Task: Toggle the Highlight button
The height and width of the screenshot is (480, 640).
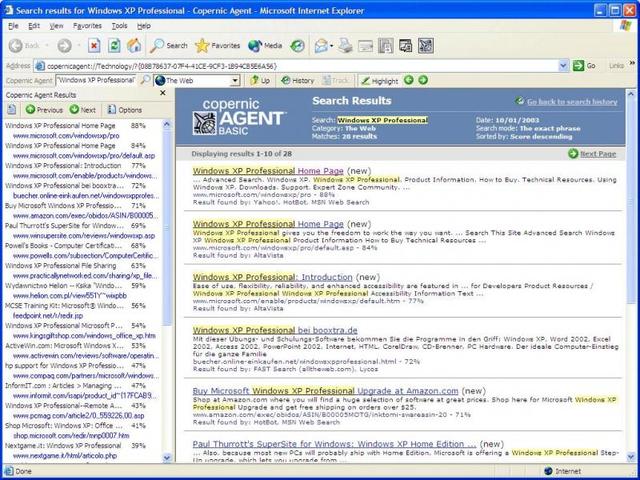Action: tap(379, 80)
